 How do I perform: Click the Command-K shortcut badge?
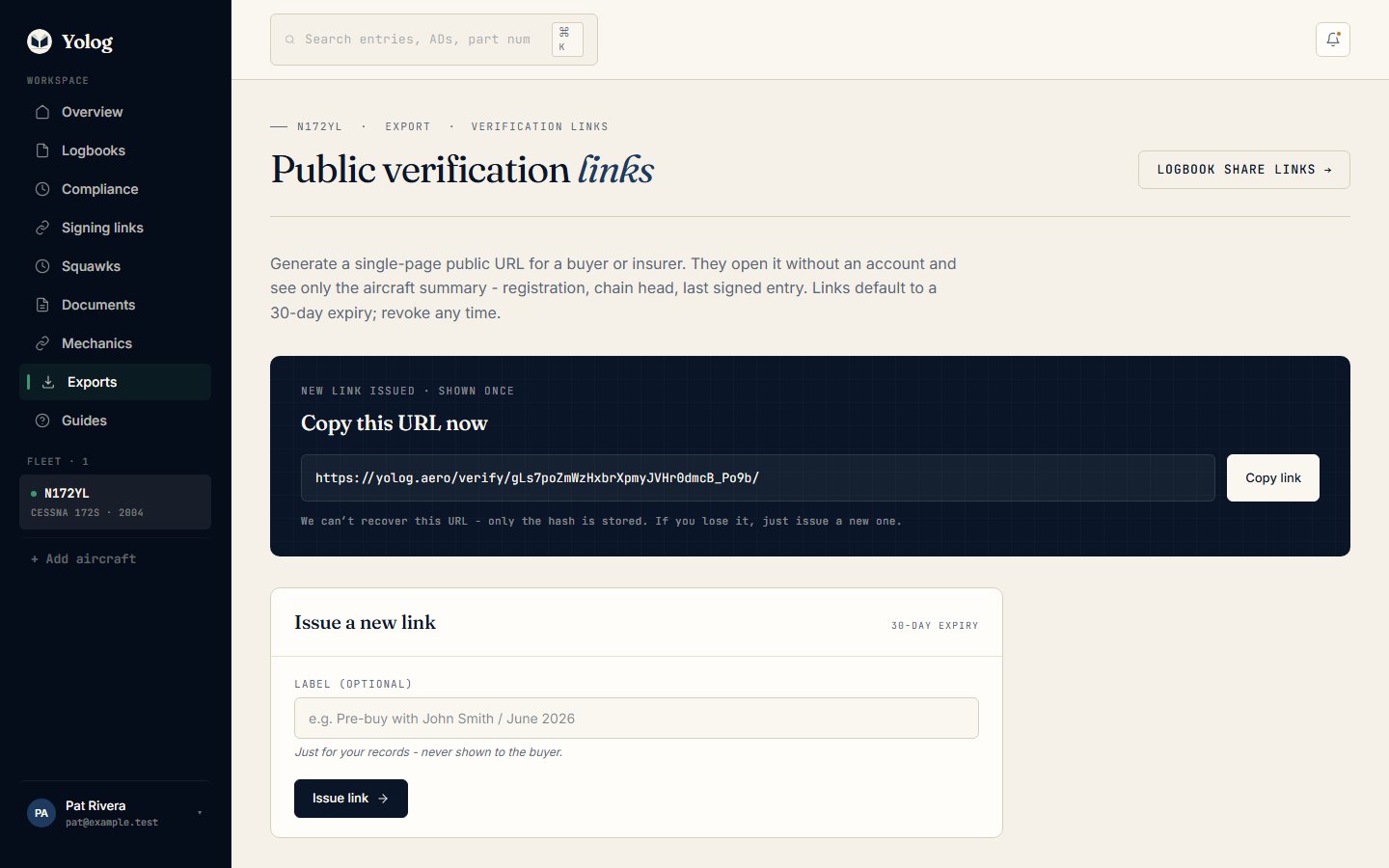(567, 40)
